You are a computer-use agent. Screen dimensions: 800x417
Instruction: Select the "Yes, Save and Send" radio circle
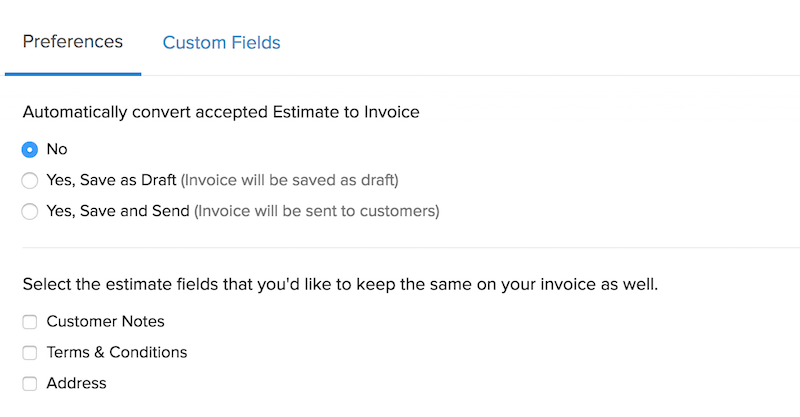pyautogui.click(x=30, y=212)
